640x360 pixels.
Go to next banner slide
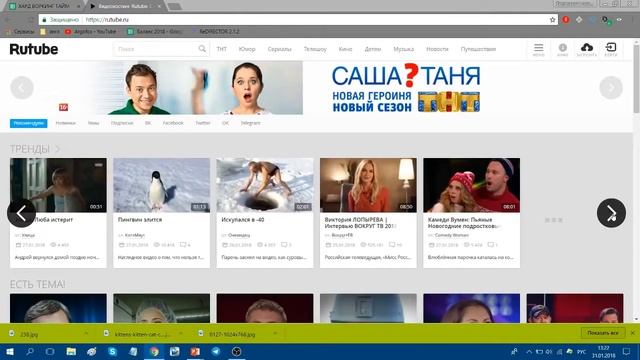point(611,87)
